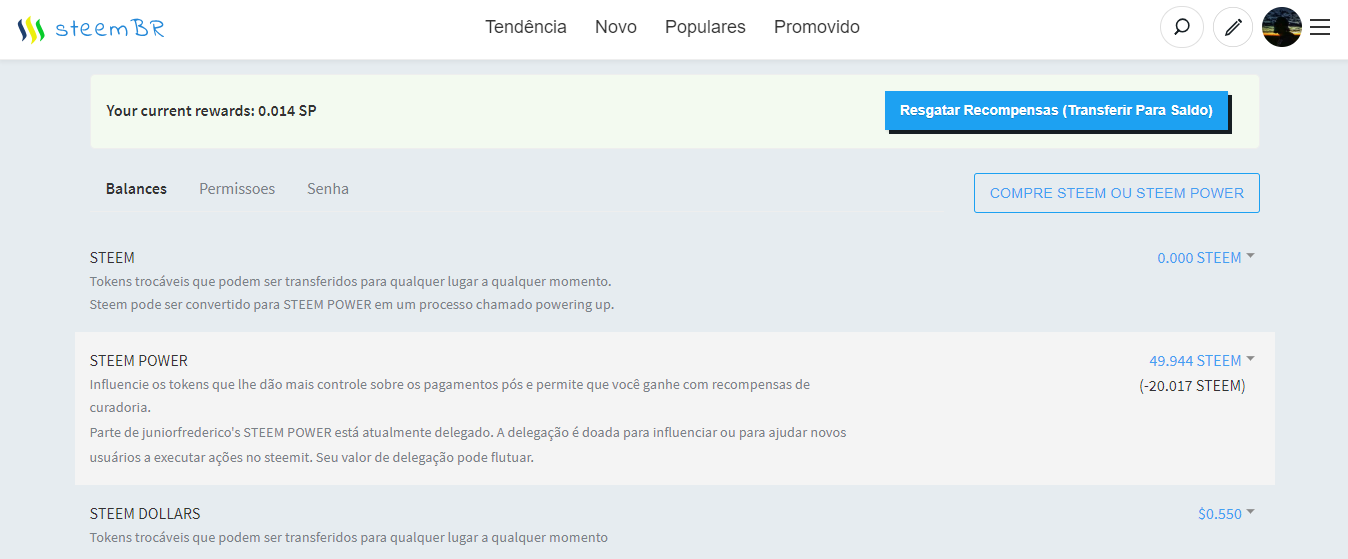Go to the Tendência feed
Viewport: 1348px width, 559px height.
click(x=526, y=27)
